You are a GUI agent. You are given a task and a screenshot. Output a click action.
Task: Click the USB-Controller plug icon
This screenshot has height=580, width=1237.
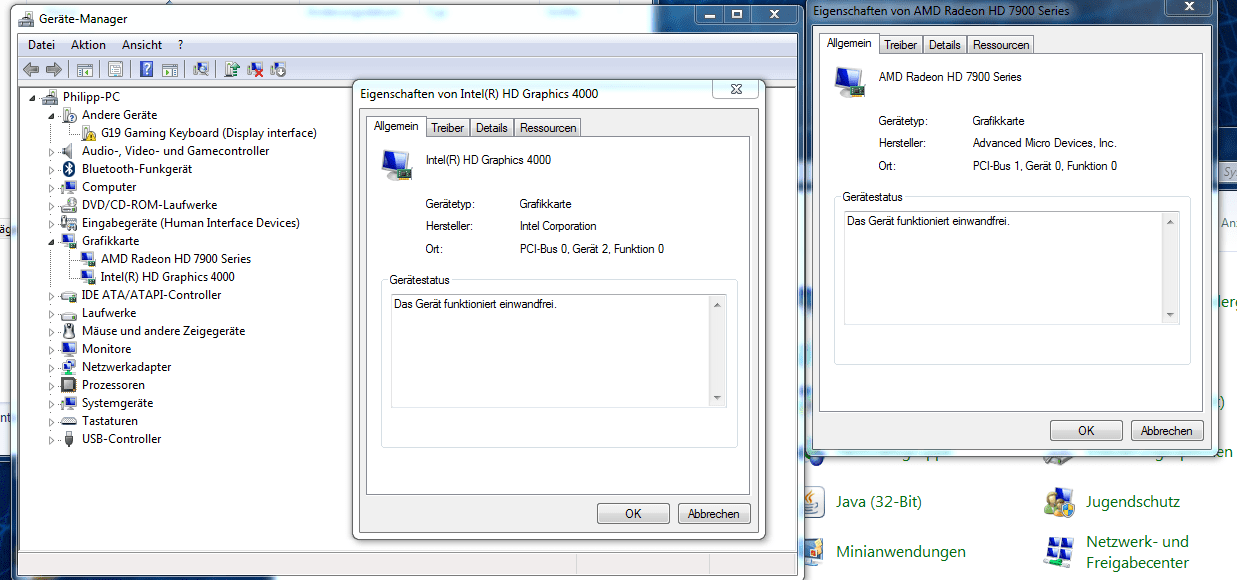69,439
